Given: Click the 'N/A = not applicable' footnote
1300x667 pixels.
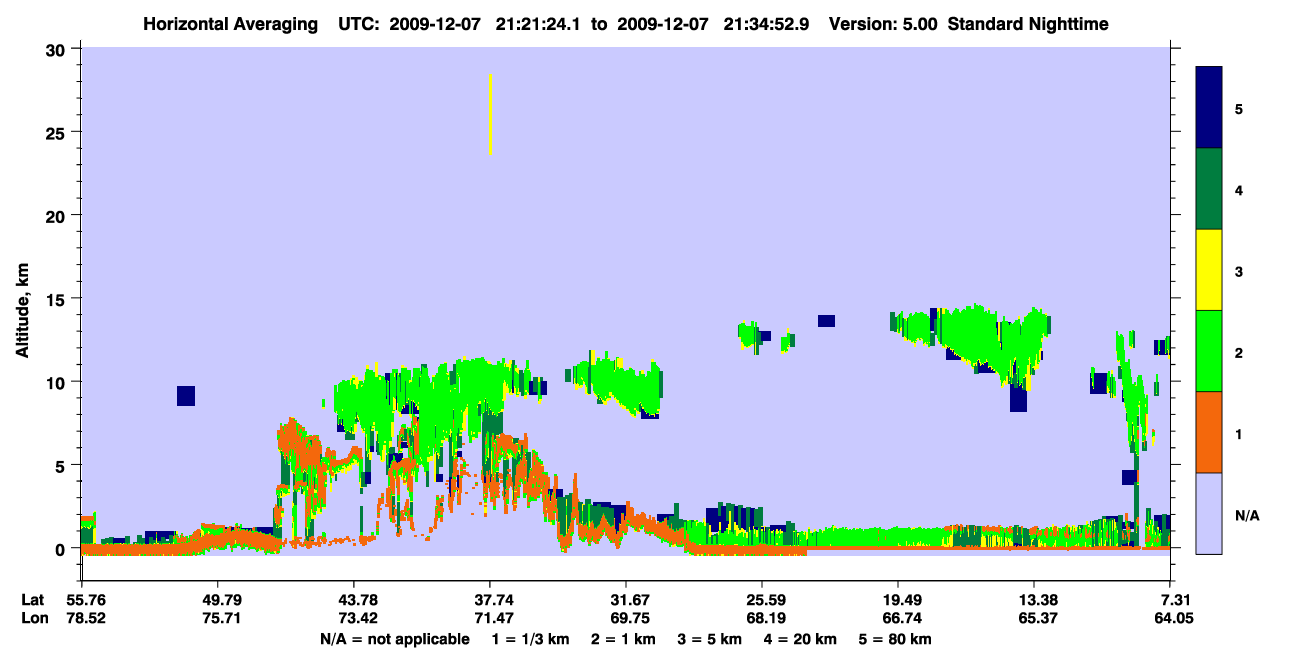Looking at the screenshot, I should (x=395, y=639).
